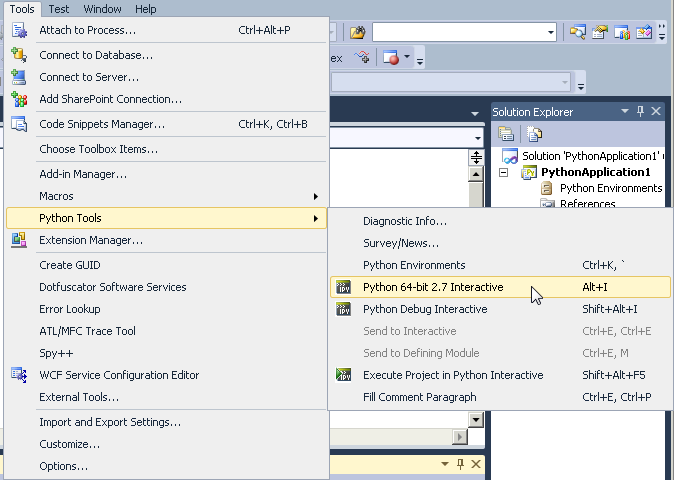
Task: Launch Spy++ from Tools menu
Action: pyautogui.click(x=166, y=353)
